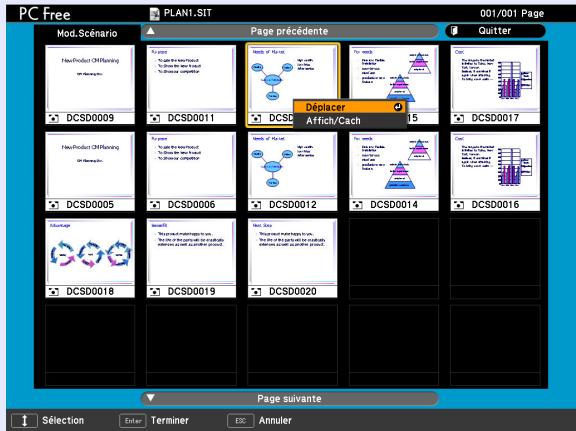
Task: Click the Quitter exit icon
Action: pos(454,30)
